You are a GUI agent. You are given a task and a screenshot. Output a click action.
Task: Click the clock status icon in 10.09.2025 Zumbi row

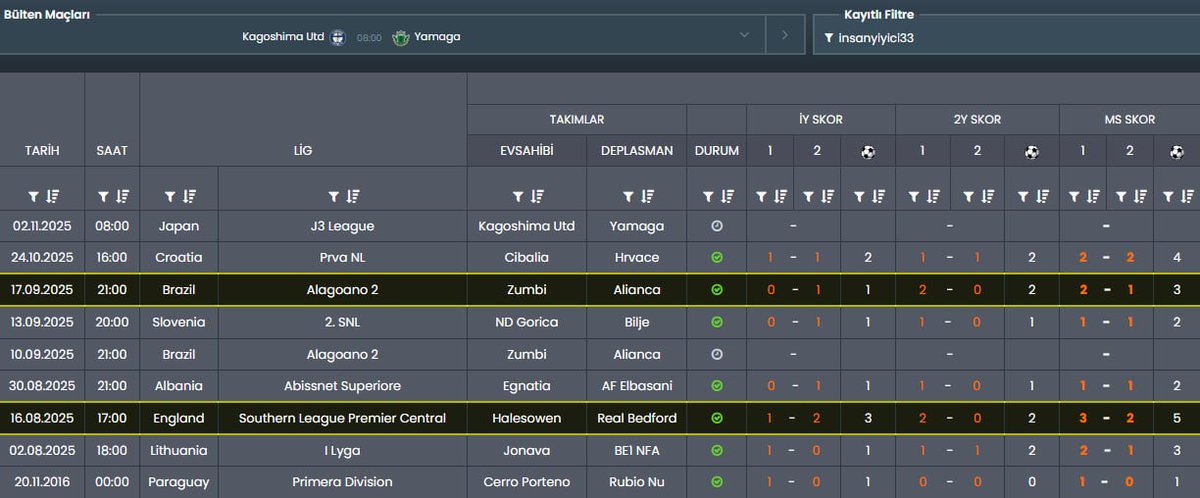tap(716, 354)
